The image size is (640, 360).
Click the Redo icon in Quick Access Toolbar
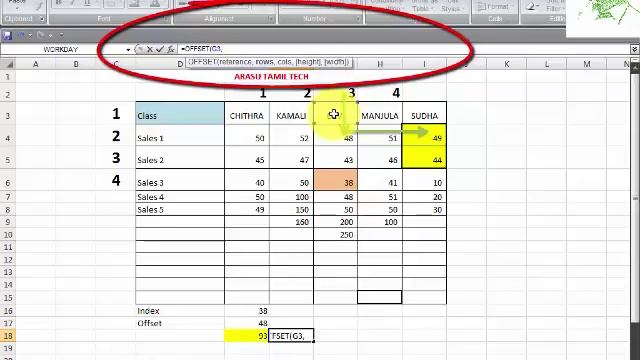pyautogui.click(x=40, y=36)
